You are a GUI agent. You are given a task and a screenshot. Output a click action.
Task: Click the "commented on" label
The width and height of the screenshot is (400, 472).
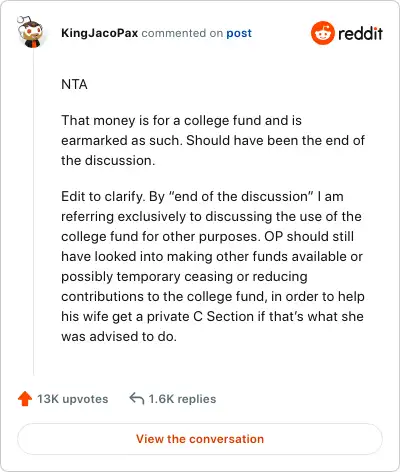[182, 33]
